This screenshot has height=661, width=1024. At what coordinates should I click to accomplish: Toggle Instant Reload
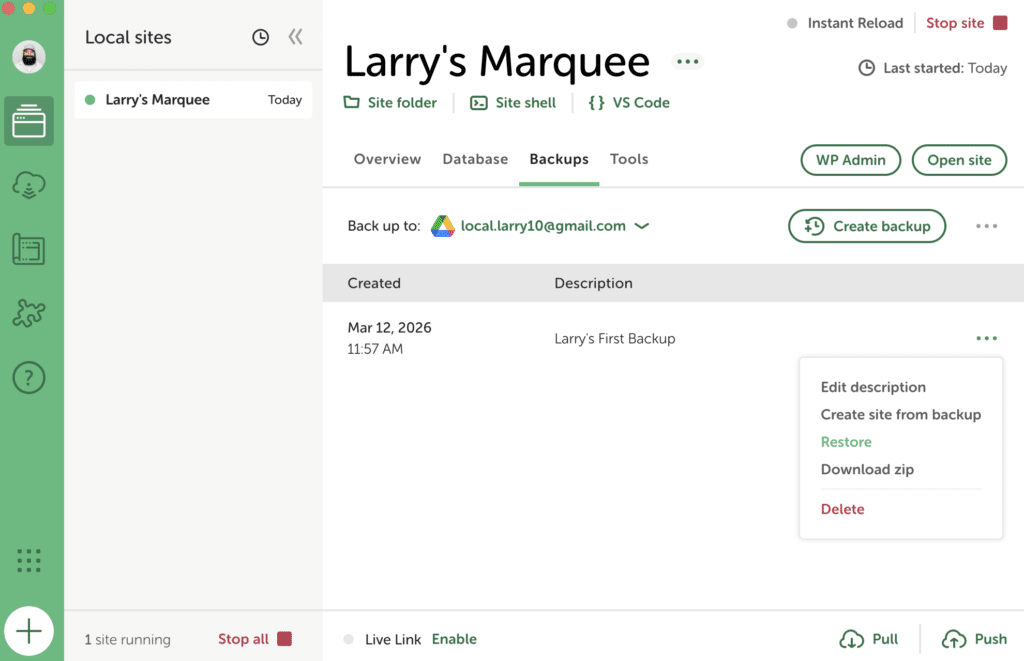click(845, 23)
